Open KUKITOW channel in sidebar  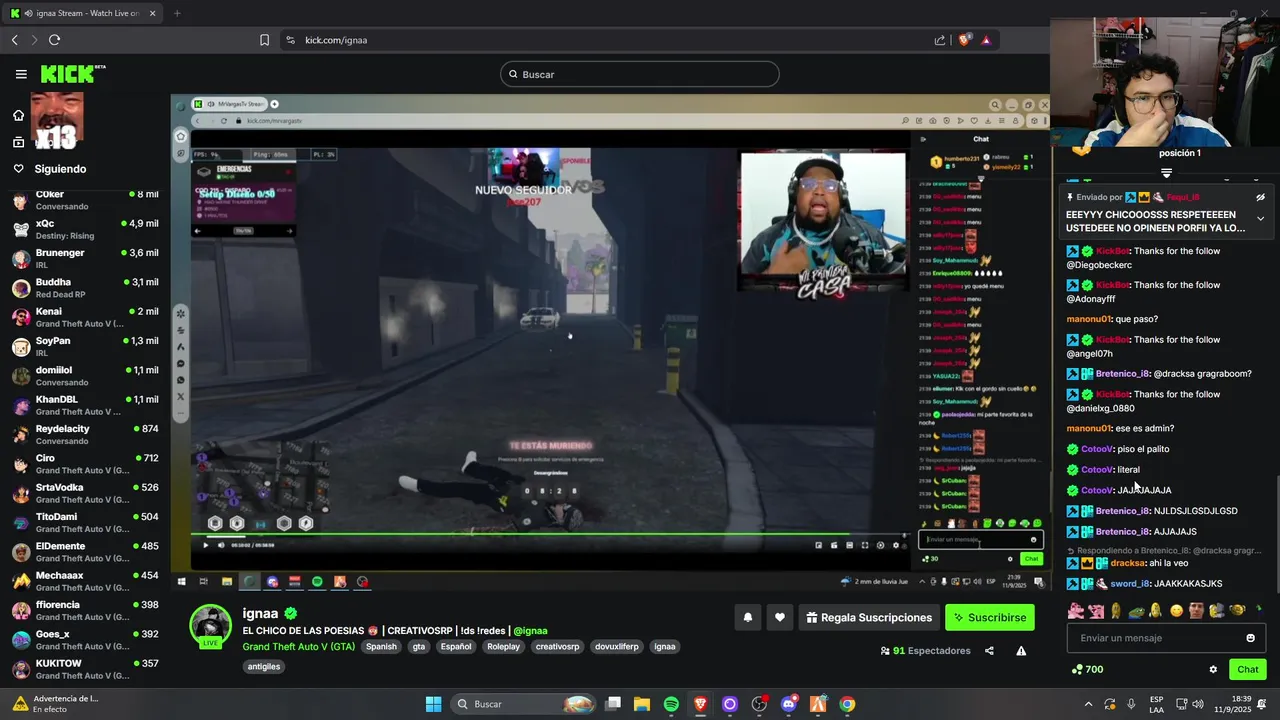[84, 669]
